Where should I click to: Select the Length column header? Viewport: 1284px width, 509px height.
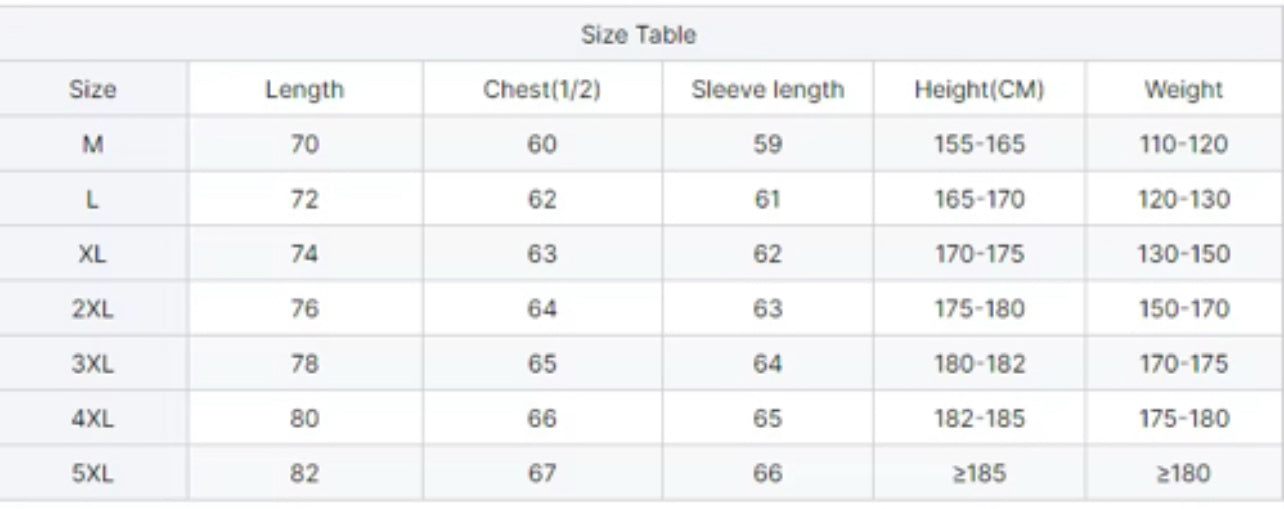coord(304,90)
